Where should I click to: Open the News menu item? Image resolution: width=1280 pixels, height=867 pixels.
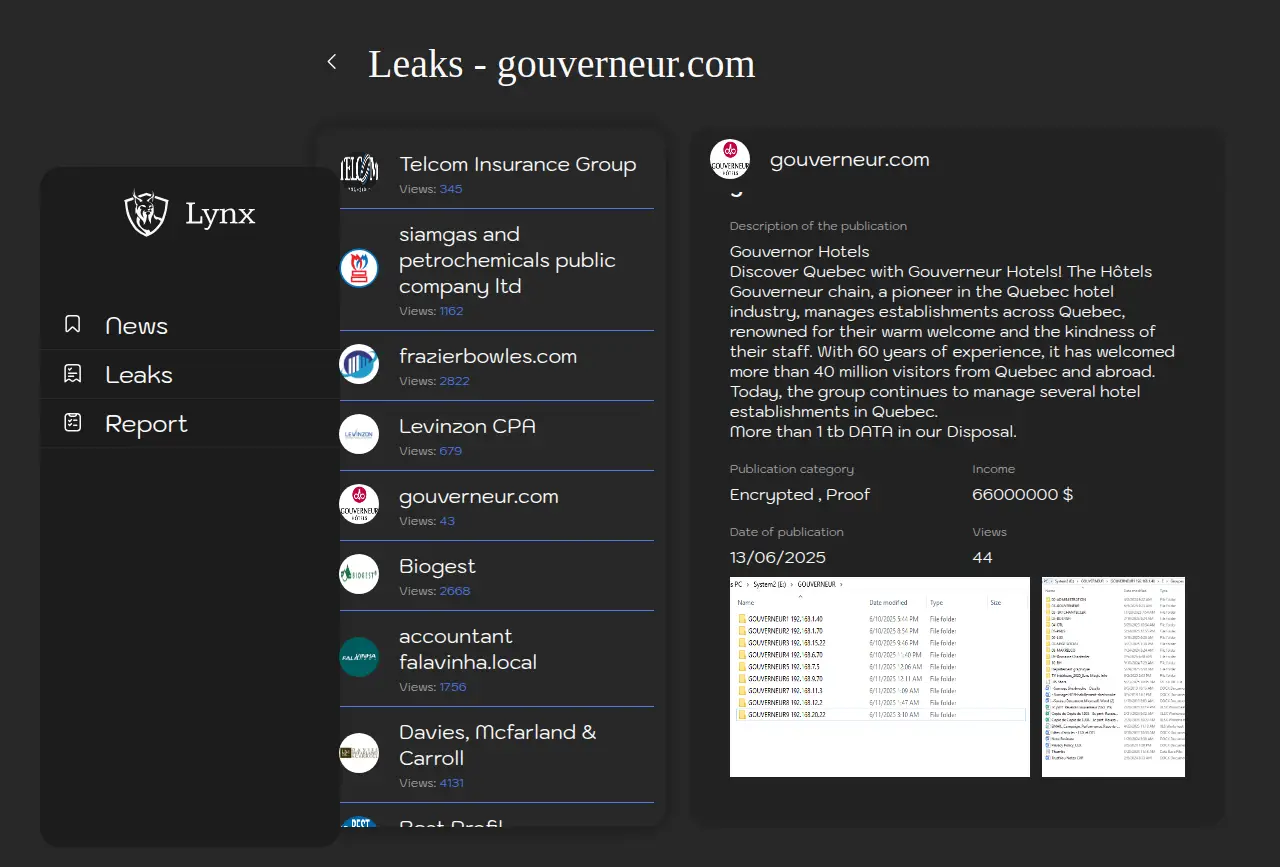(136, 326)
